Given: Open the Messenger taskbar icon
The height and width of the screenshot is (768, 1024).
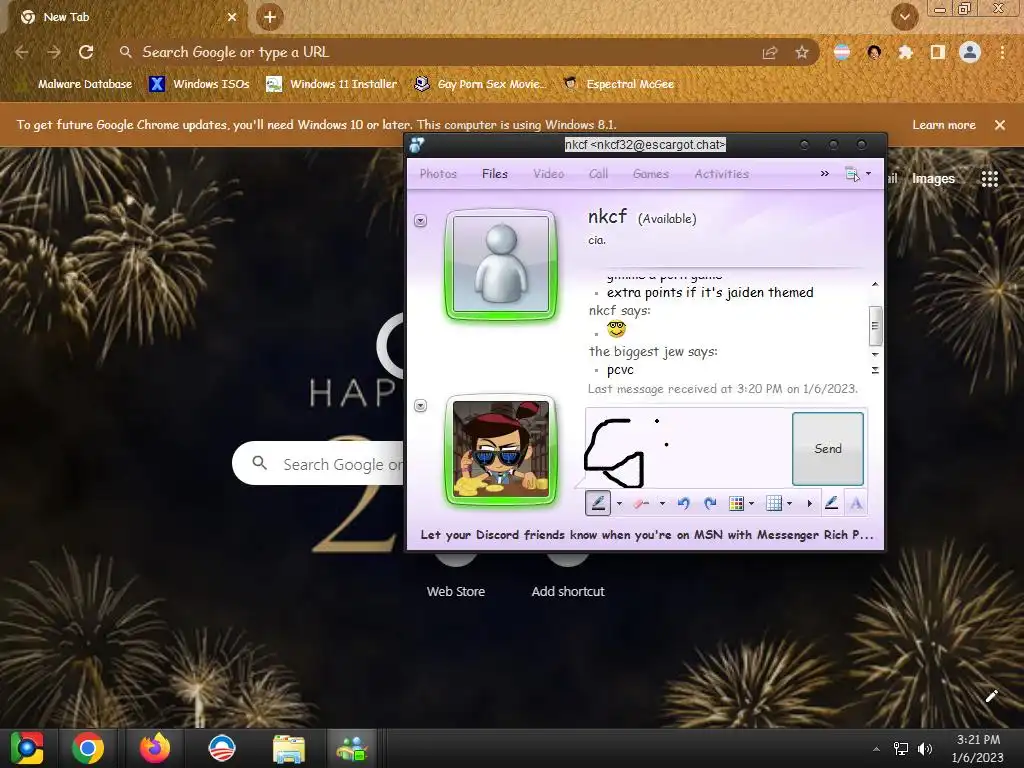Looking at the screenshot, I should 353,748.
